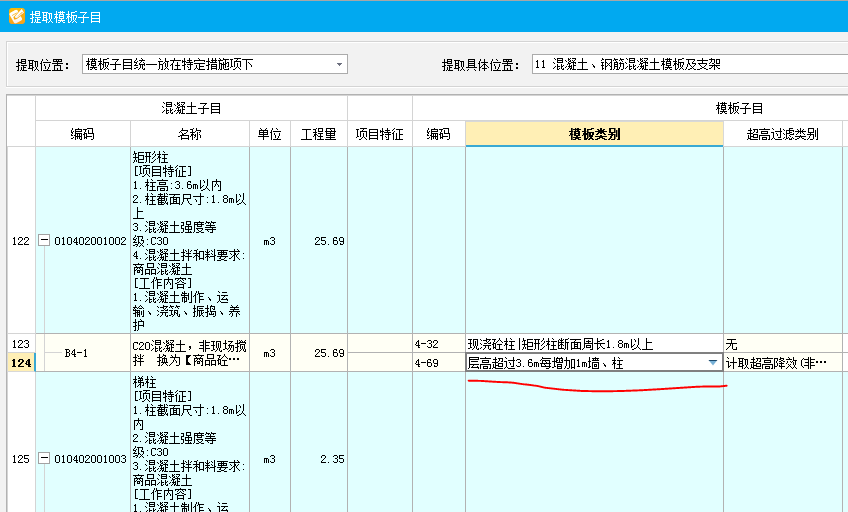This screenshot has width=848, height=512.
Task: Click the 无 cell in 超高过滤类别 column
Action: coord(783,344)
